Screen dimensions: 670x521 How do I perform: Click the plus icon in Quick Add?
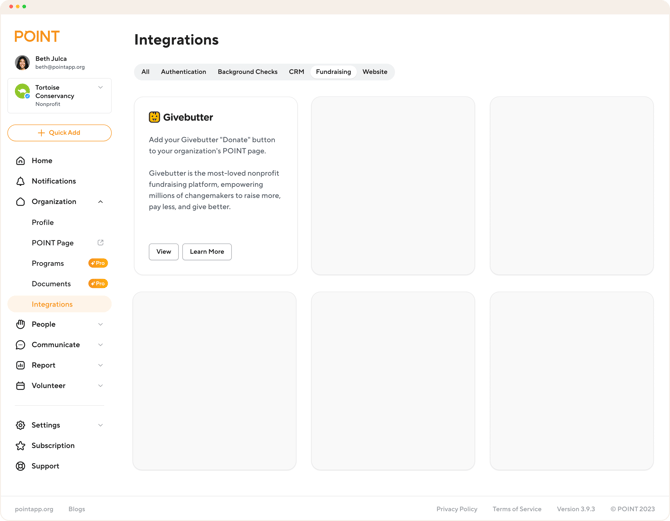[41, 133]
